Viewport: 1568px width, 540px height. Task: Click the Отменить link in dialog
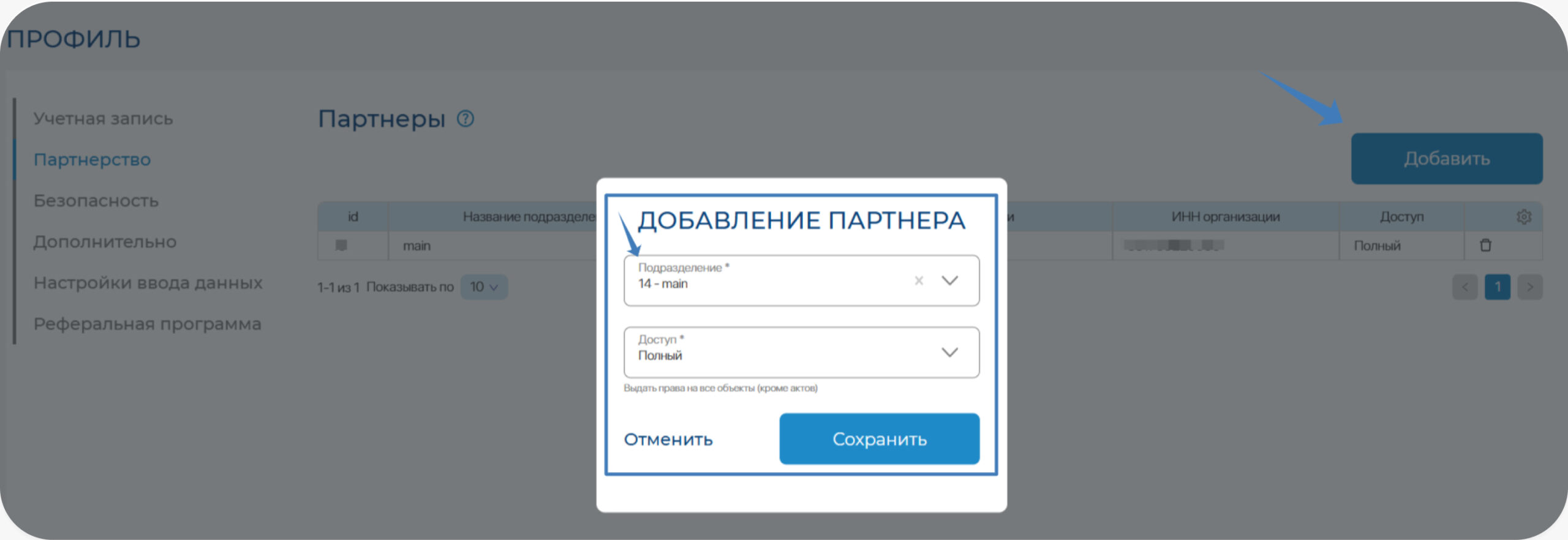668,440
